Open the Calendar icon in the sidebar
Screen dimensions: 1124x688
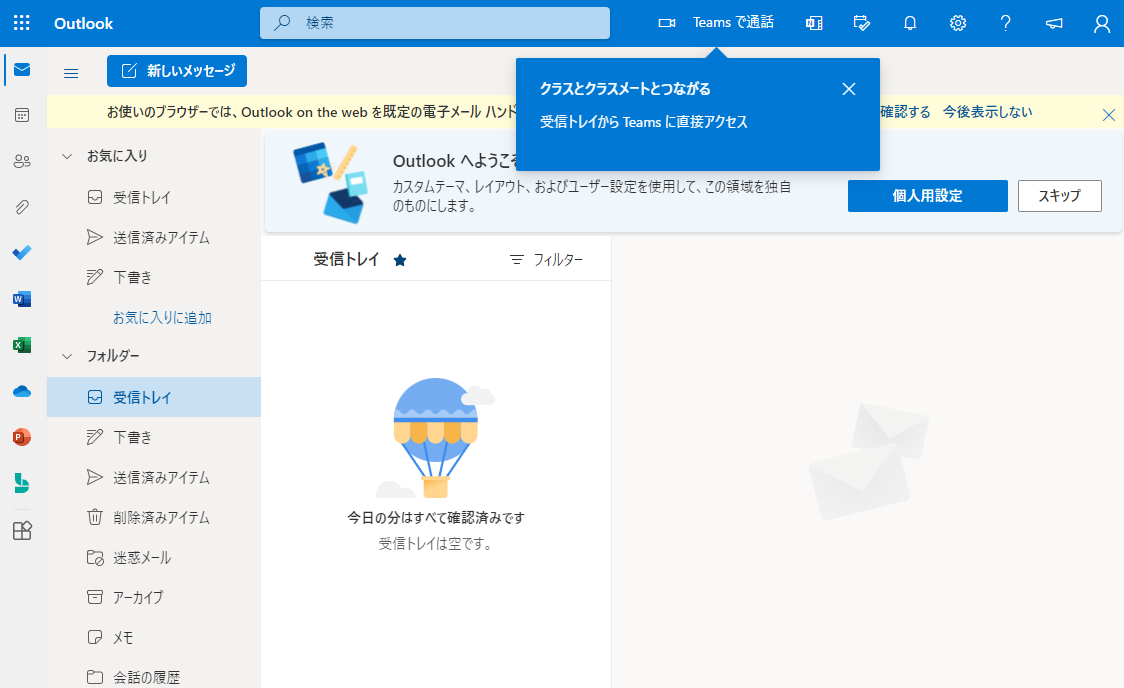22,115
